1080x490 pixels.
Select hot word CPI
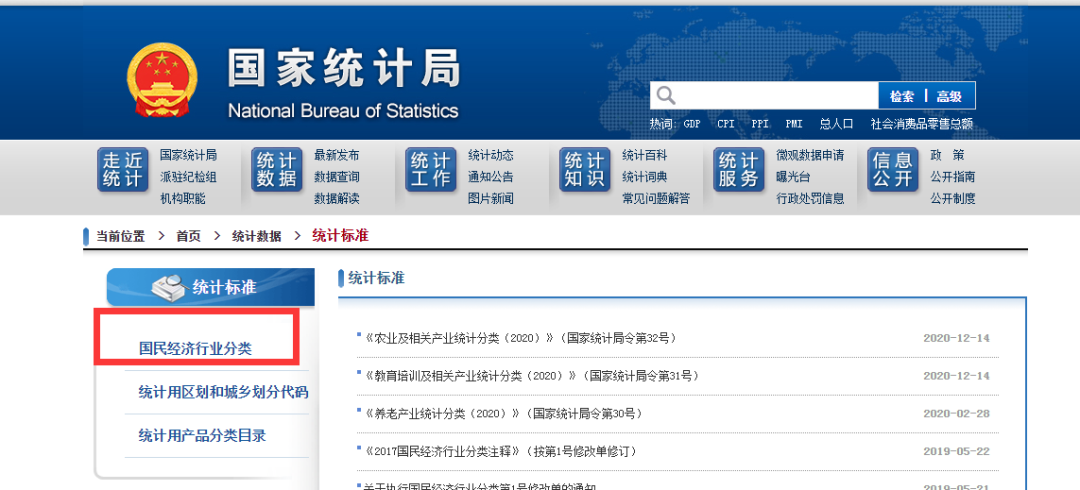click(725, 124)
